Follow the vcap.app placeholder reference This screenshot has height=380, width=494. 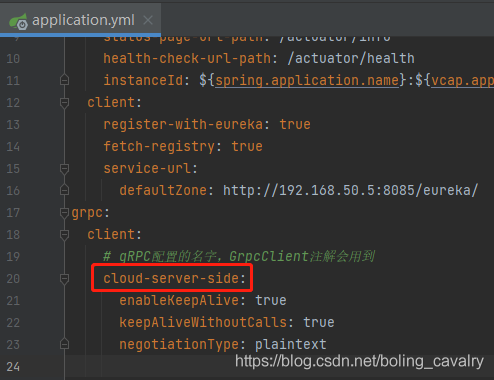462,80
